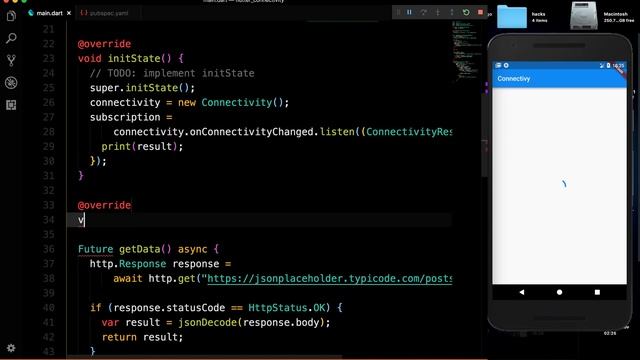Viewport: 640px width, 360px height.
Task: Click the emulator status bar clock
Action: click(618, 65)
